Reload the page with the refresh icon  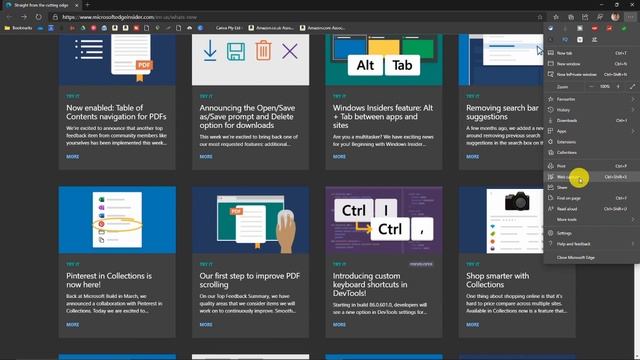(x=38, y=17)
